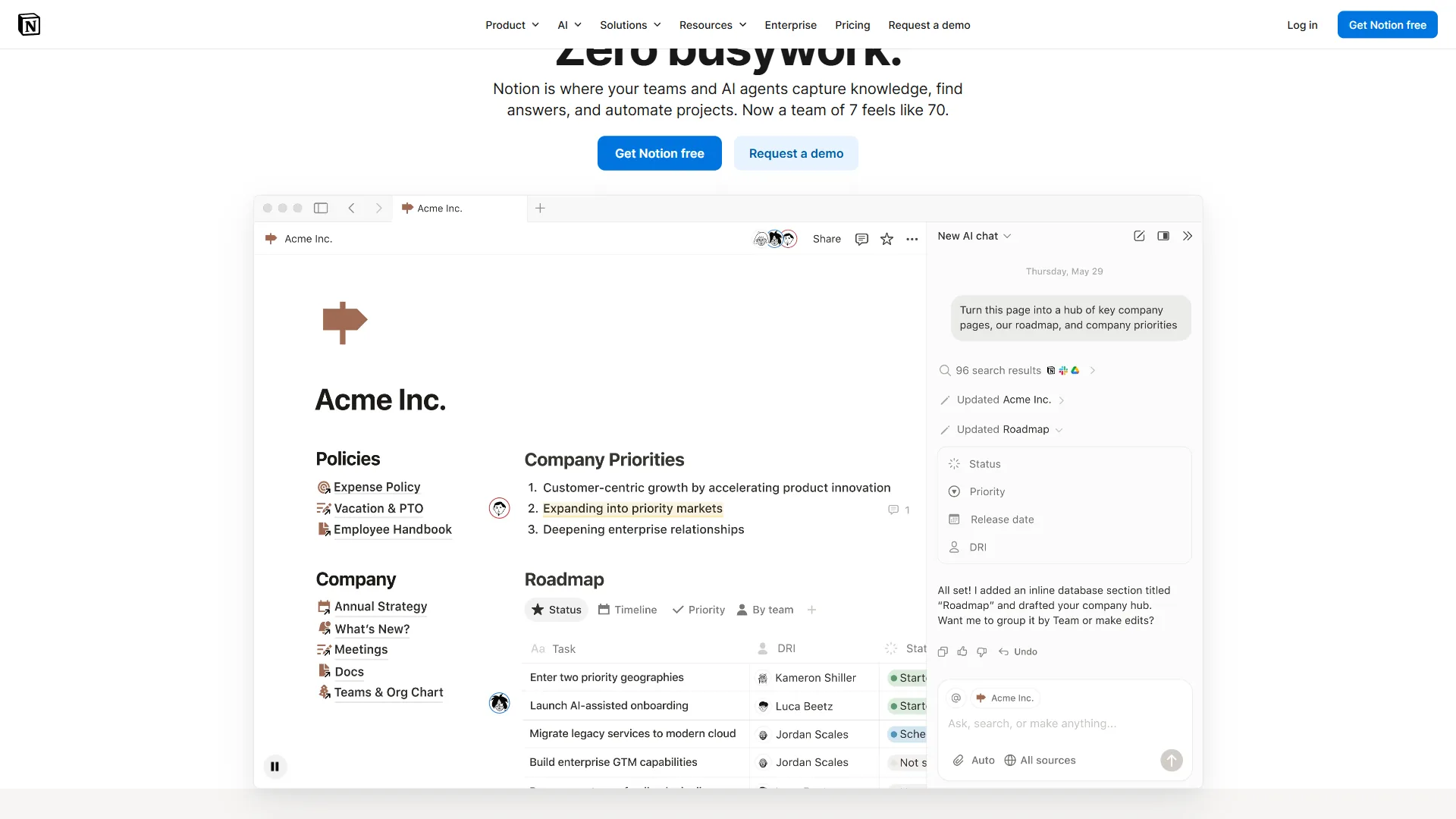Pause the demo animation
1456x819 pixels.
pyautogui.click(x=275, y=766)
